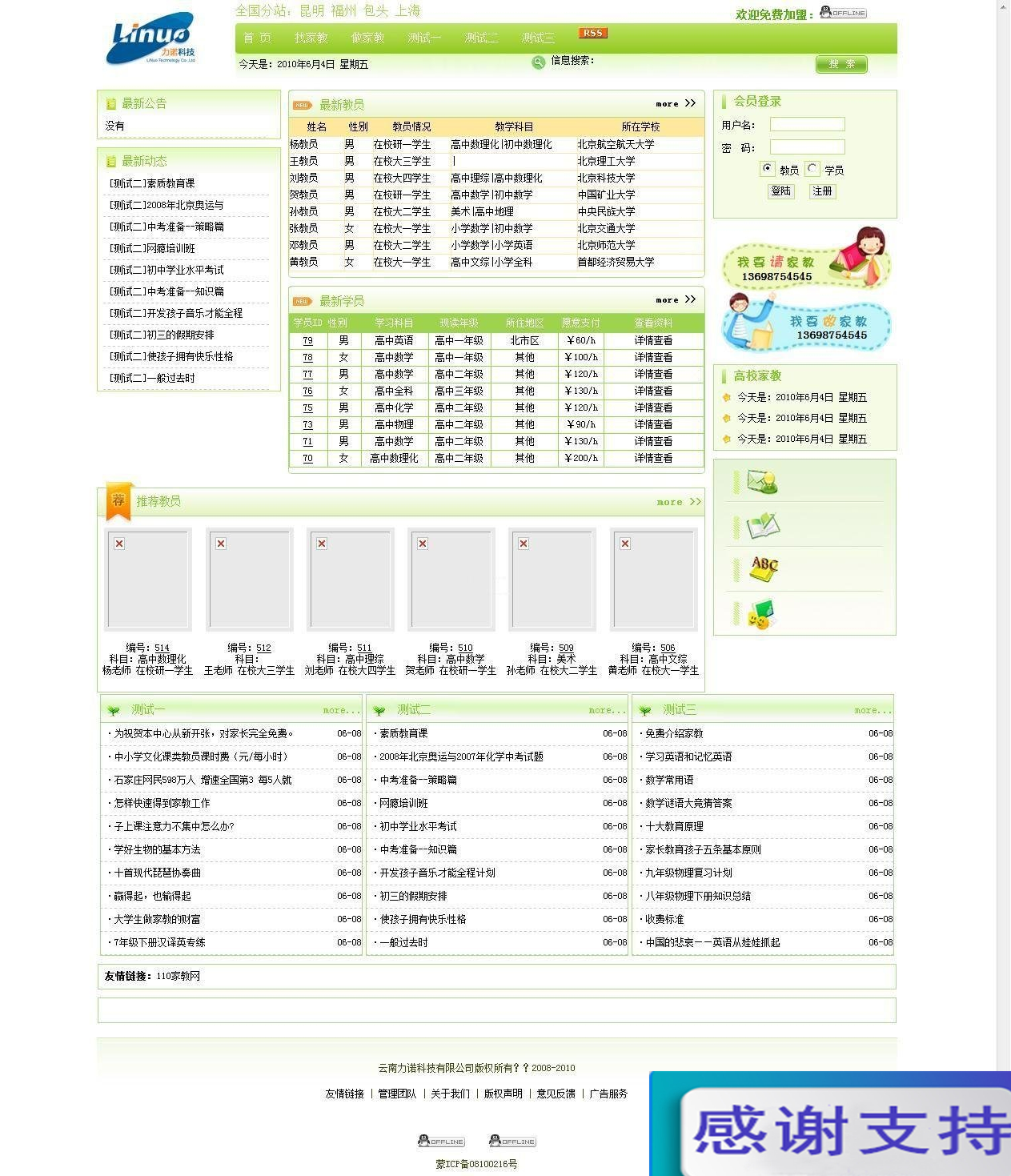Open the 找家教 nav item
Screen dimensions: 1011x1176
(311, 38)
